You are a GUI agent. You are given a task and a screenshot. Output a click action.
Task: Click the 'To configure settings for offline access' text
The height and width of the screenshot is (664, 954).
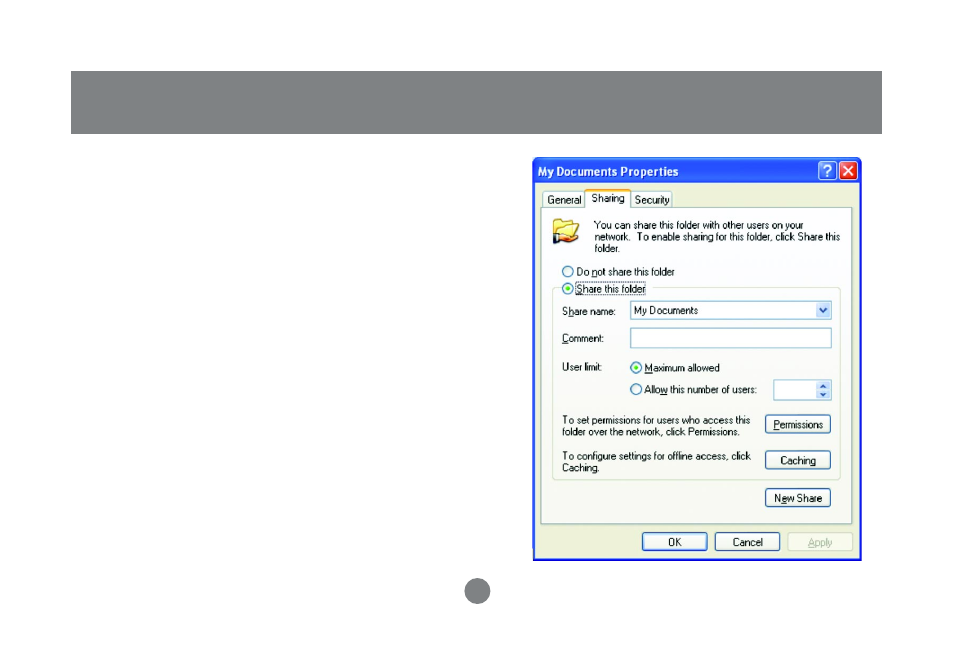tap(656, 461)
